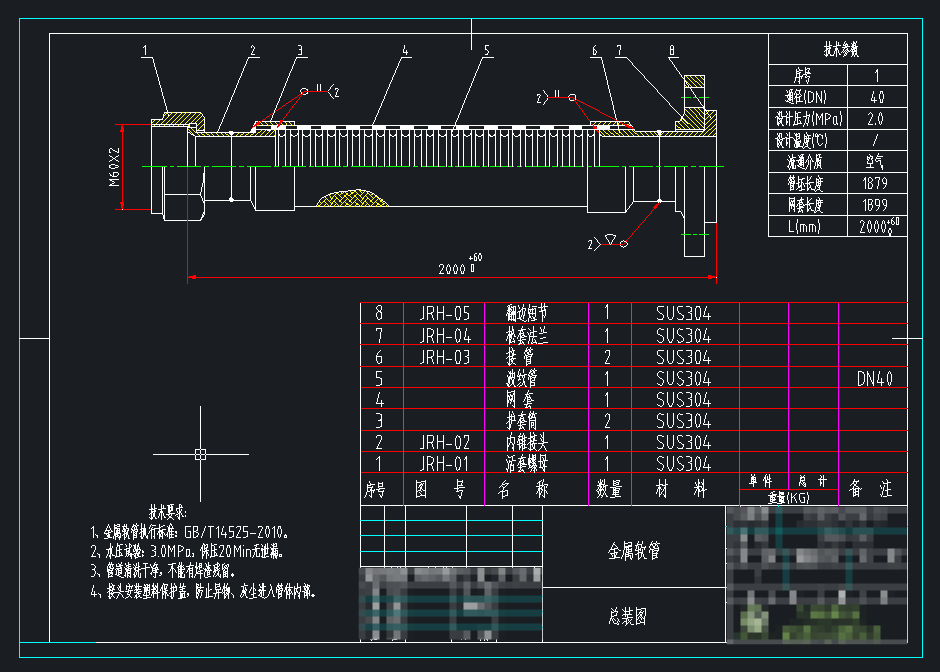
Task: Click the JRH-03 drawing number cell
Action: 444,357
